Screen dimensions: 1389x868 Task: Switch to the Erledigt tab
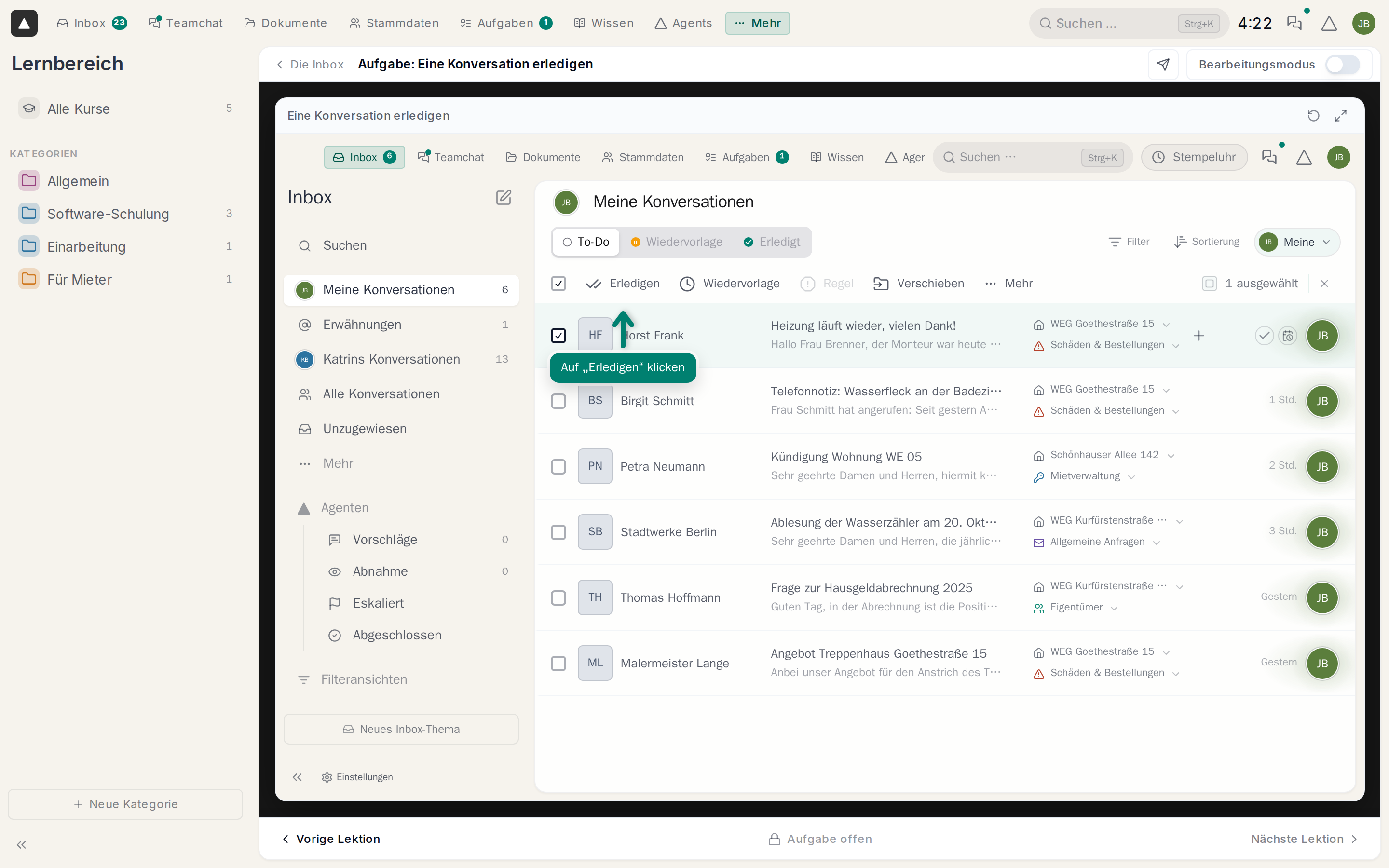772,242
